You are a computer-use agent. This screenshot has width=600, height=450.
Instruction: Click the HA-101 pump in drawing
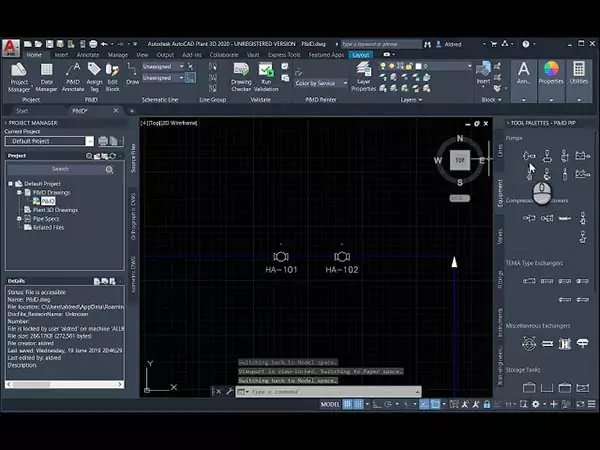[x=281, y=256]
